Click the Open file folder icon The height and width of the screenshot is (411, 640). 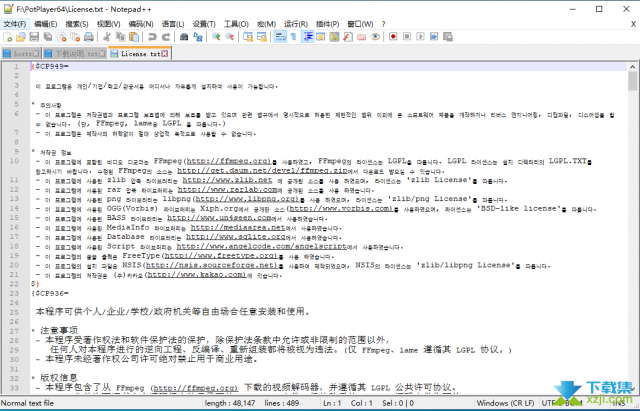click(21, 37)
